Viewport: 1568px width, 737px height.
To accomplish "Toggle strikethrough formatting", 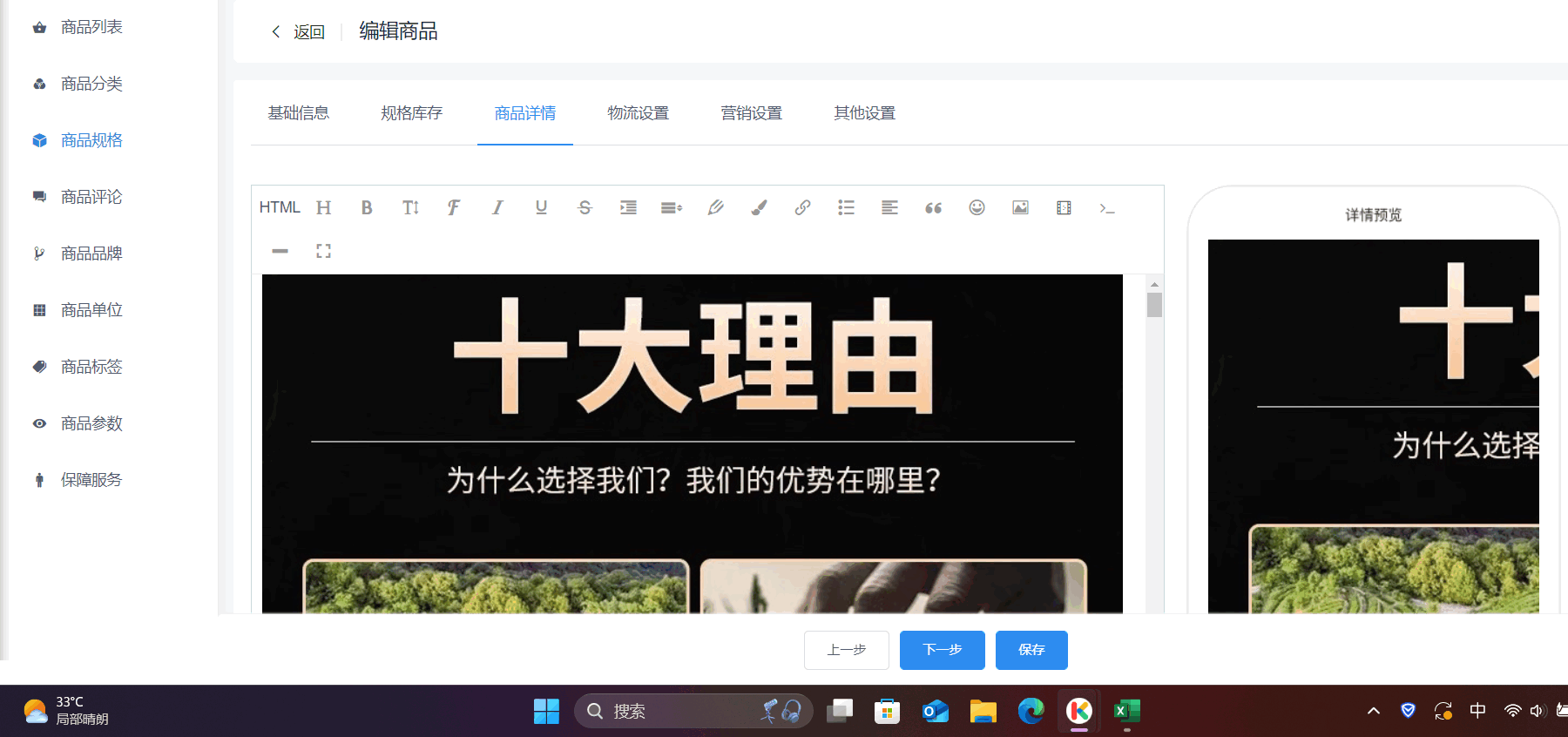I will 585,207.
